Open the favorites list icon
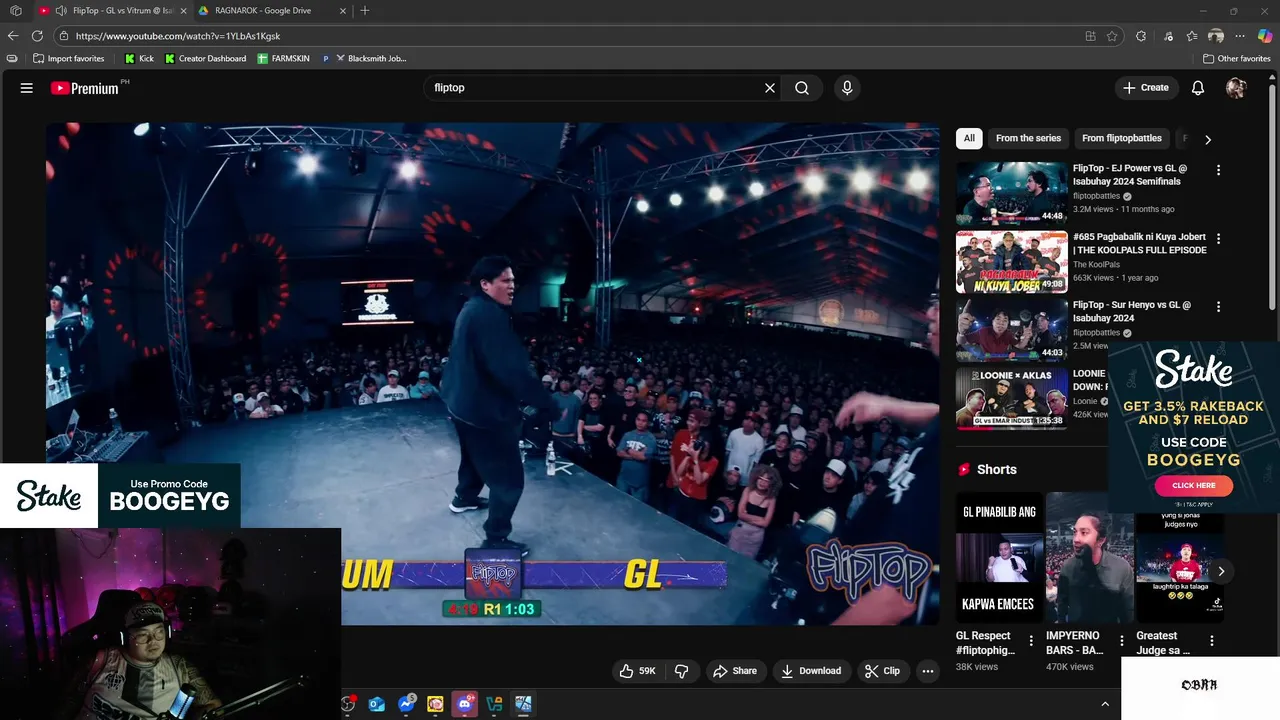1280x720 pixels. pos(1192,36)
